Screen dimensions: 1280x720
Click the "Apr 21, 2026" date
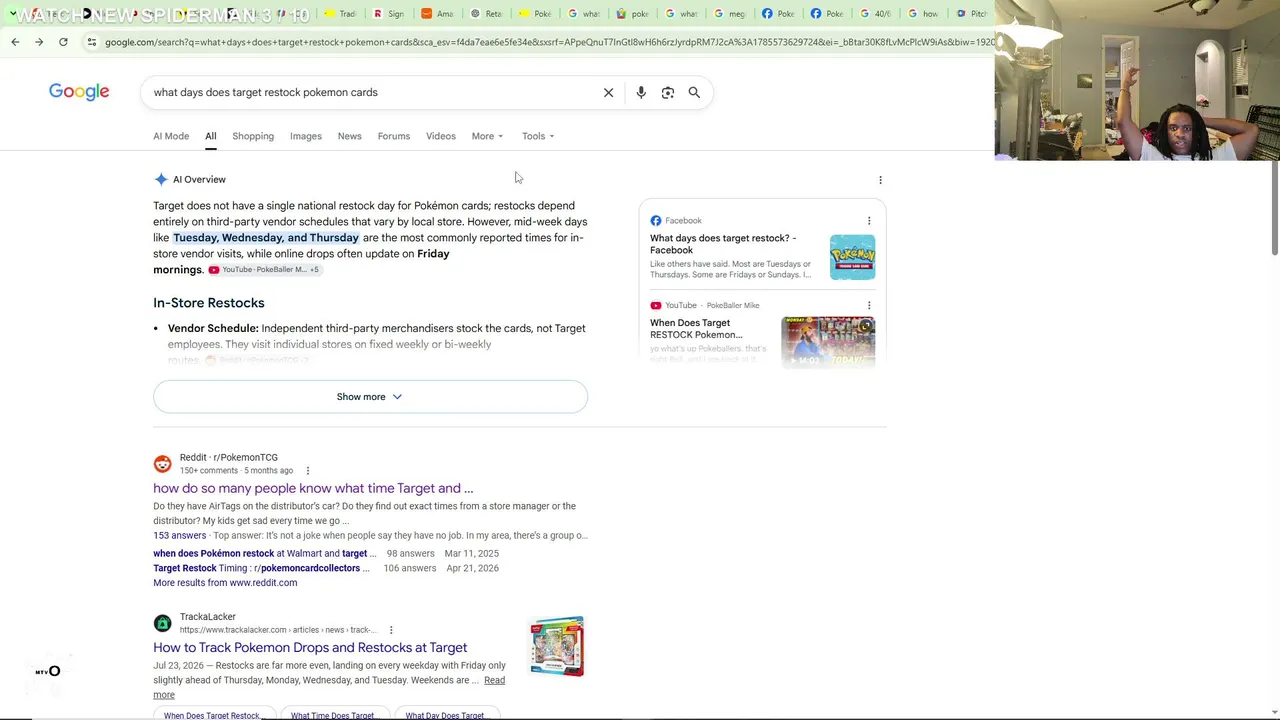tap(473, 568)
